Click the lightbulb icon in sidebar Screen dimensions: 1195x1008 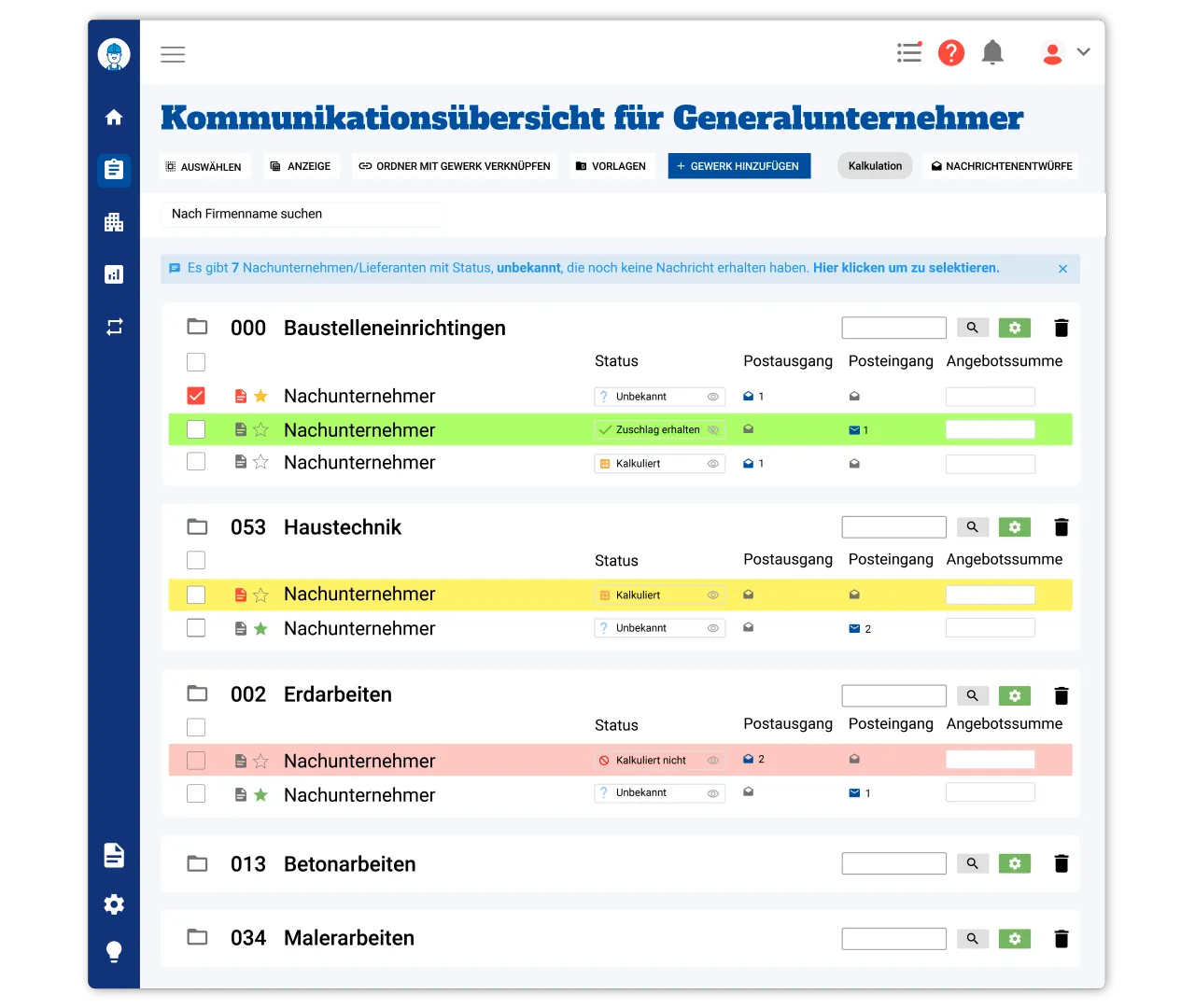click(114, 951)
